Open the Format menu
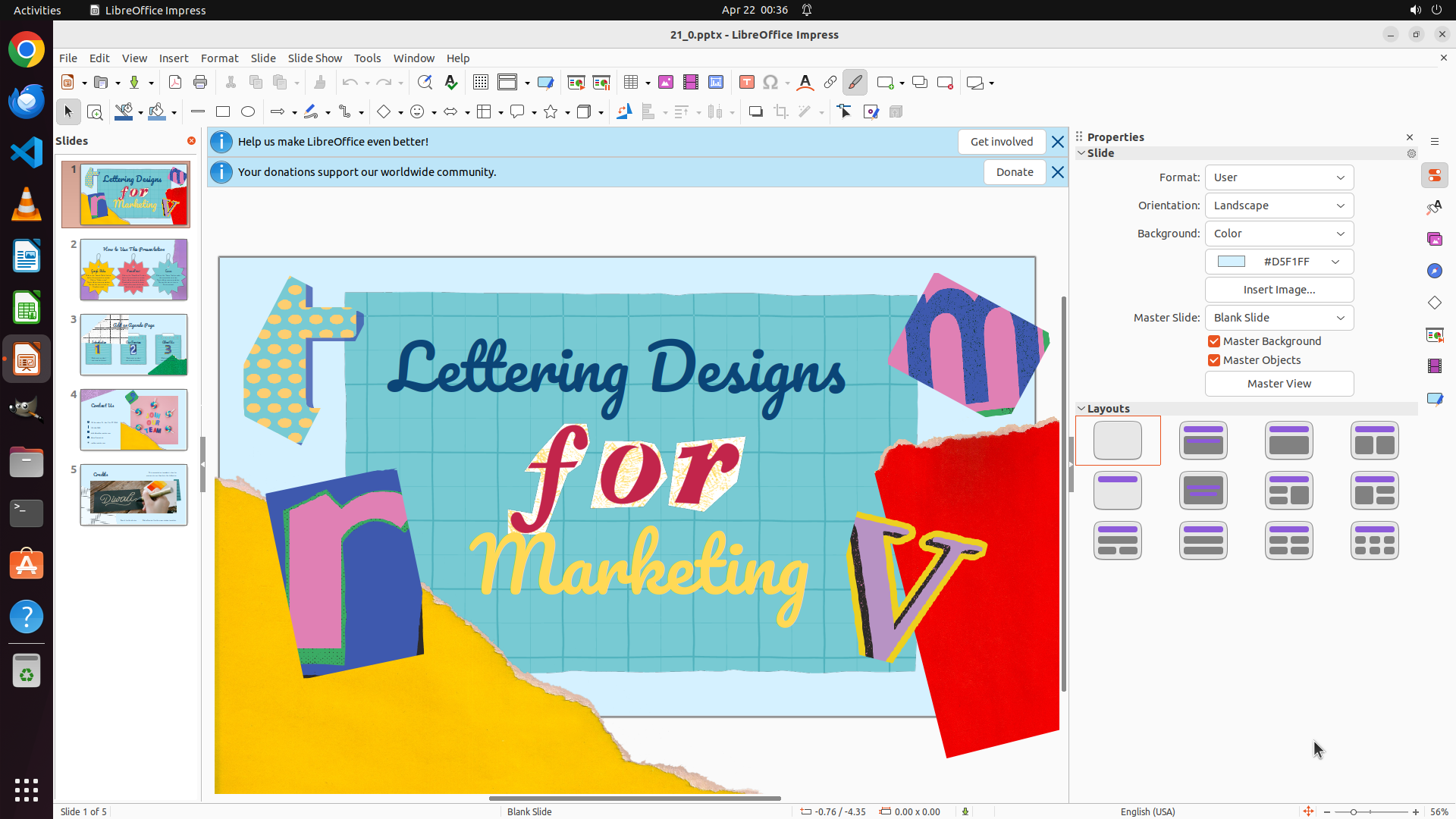This screenshot has width=1456, height=819. click(219, 58)
